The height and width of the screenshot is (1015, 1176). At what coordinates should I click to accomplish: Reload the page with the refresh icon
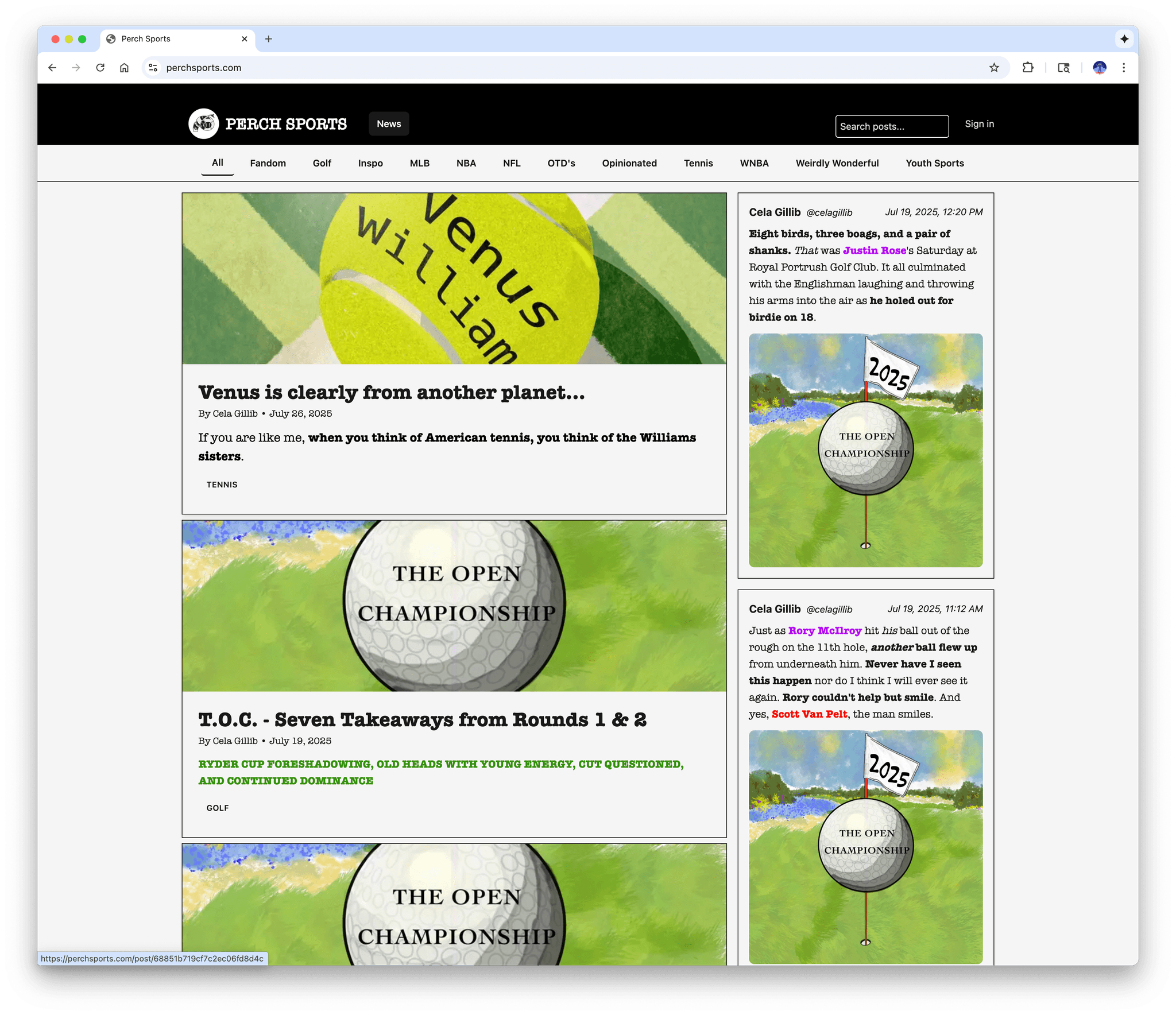(100, 68)
